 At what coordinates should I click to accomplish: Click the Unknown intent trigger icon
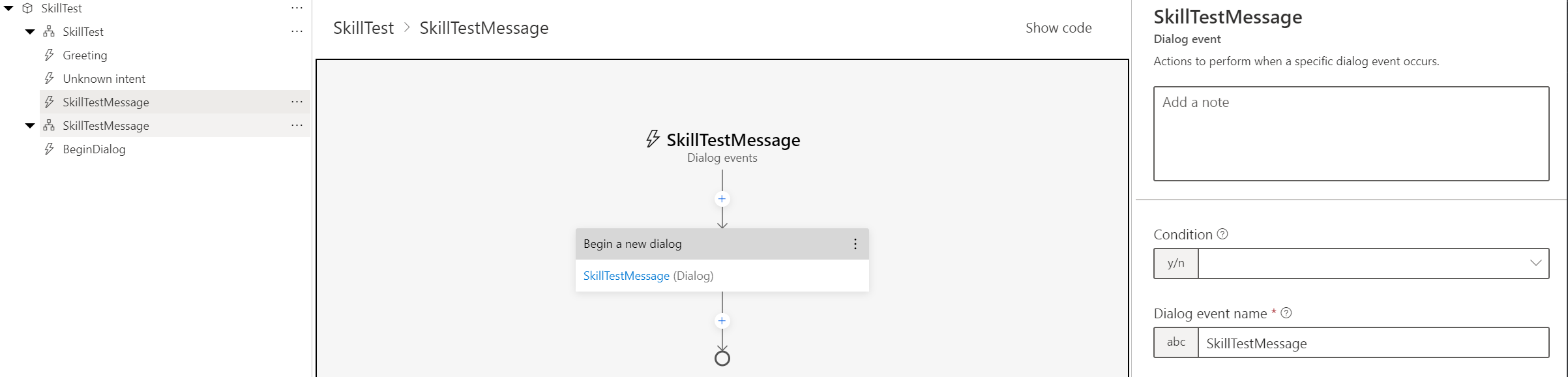[50, 78]
